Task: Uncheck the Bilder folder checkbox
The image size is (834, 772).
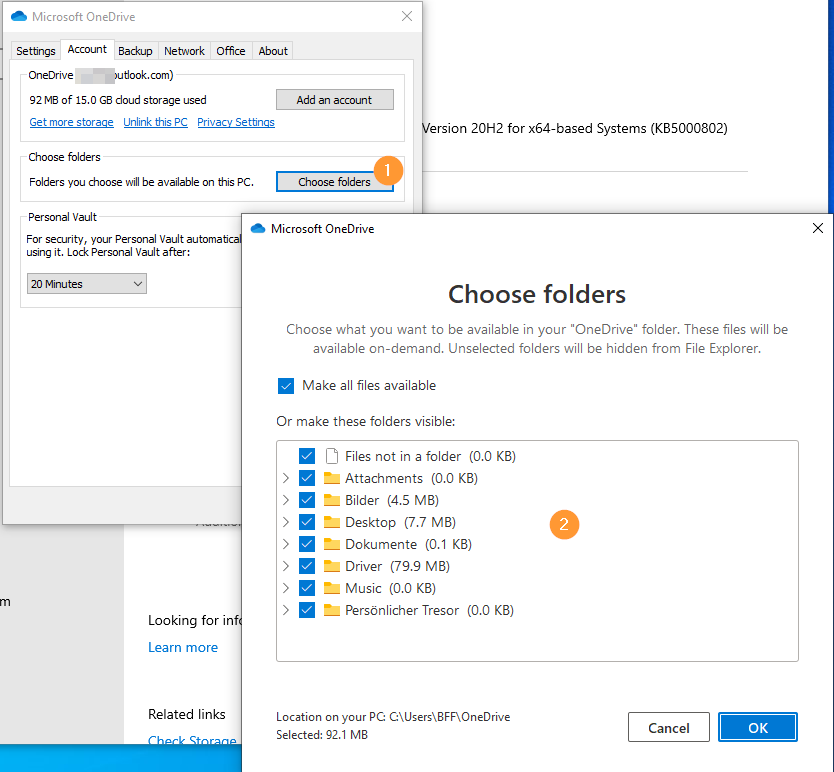Action: 307,500
